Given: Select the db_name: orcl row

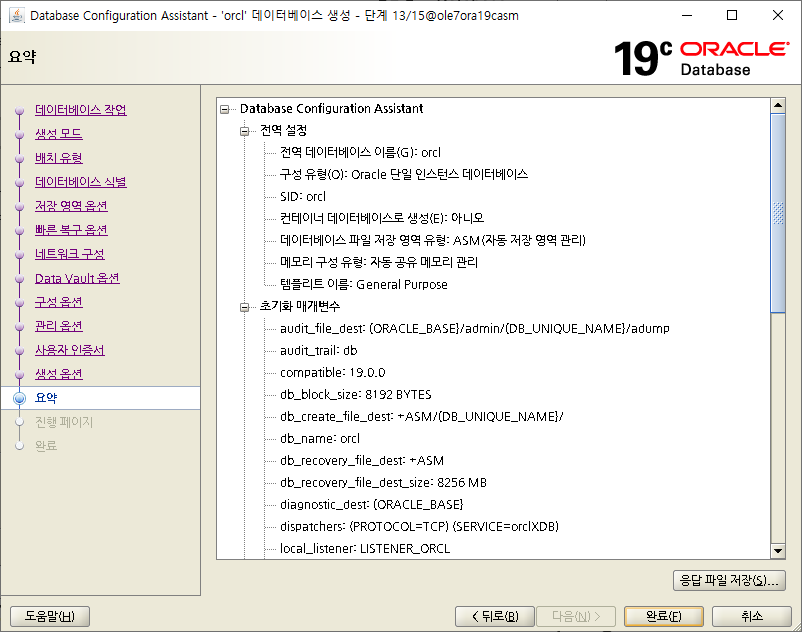Looking at the screenshot, I should tap(320, 438).
